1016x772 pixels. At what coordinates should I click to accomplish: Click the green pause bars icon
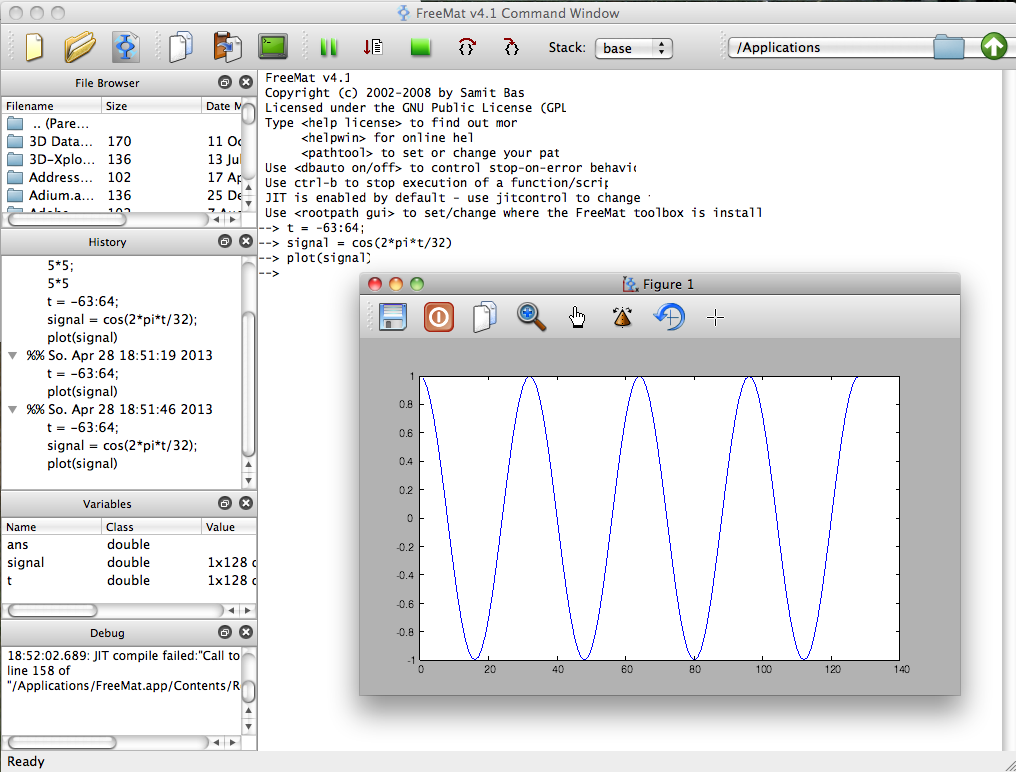[329, 47]
